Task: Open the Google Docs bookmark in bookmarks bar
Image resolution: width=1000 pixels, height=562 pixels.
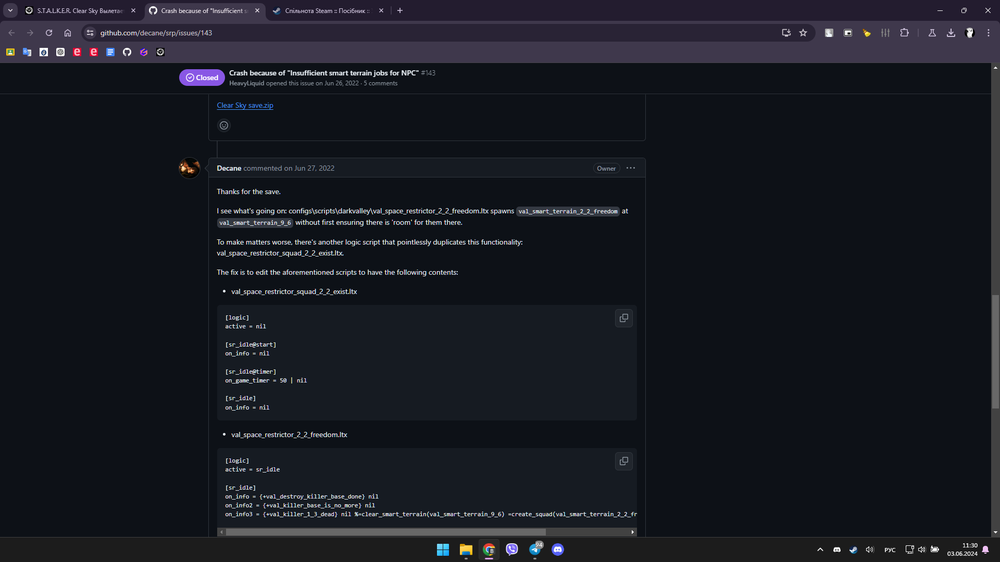Action: tap(110, 52)
